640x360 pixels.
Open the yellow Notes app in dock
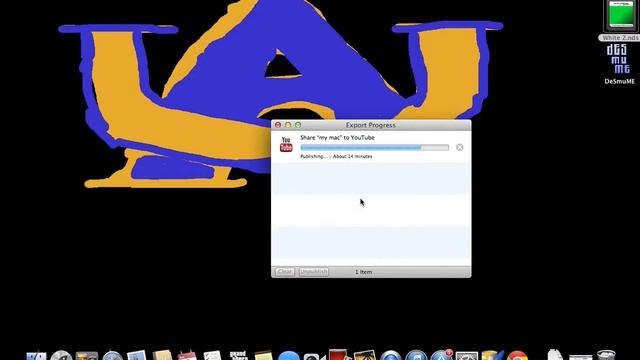pyautogui.click(x=263, y=355)
